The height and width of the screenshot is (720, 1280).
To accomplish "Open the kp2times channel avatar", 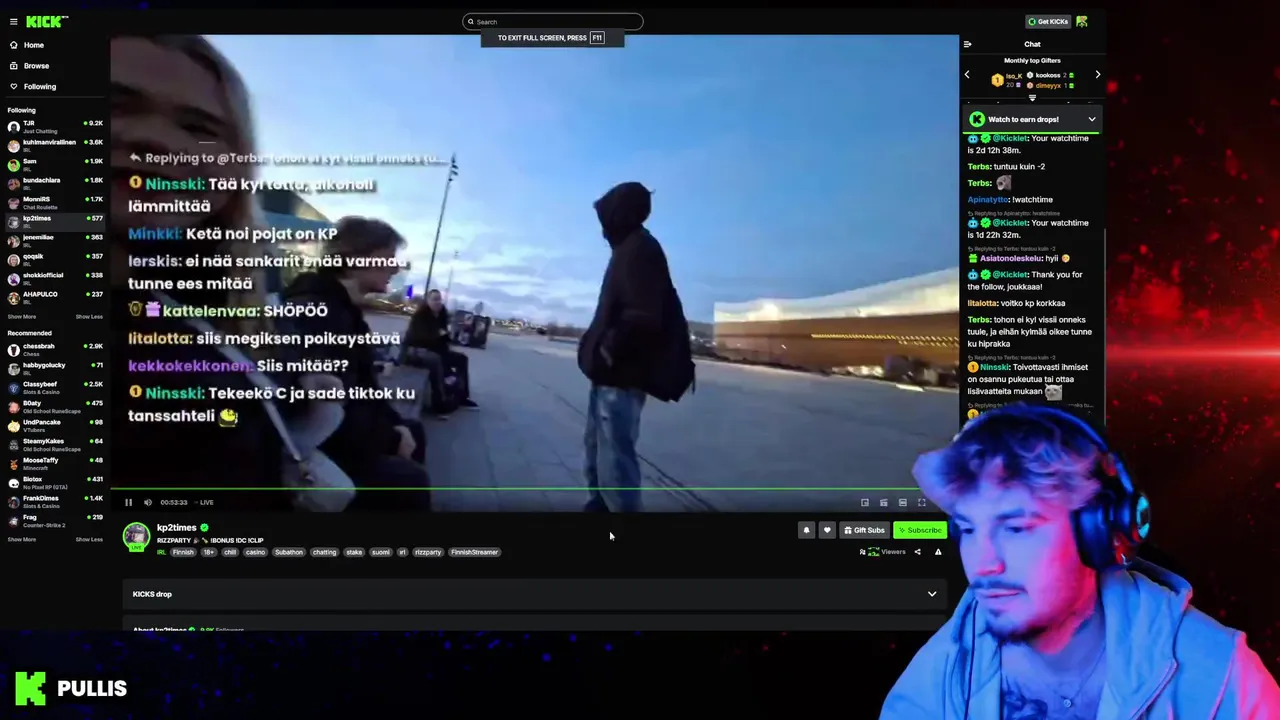I will 136,536.
